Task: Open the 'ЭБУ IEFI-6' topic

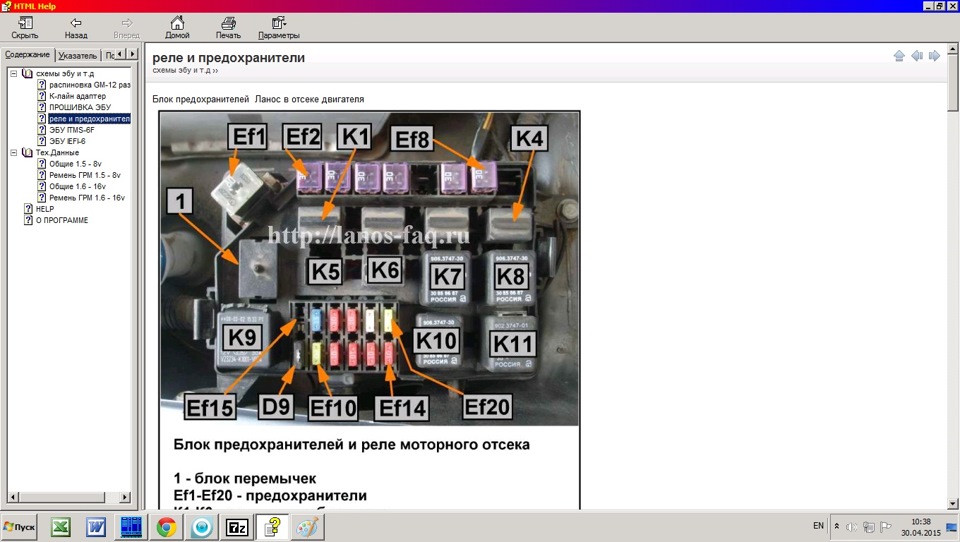Action: 67,141
